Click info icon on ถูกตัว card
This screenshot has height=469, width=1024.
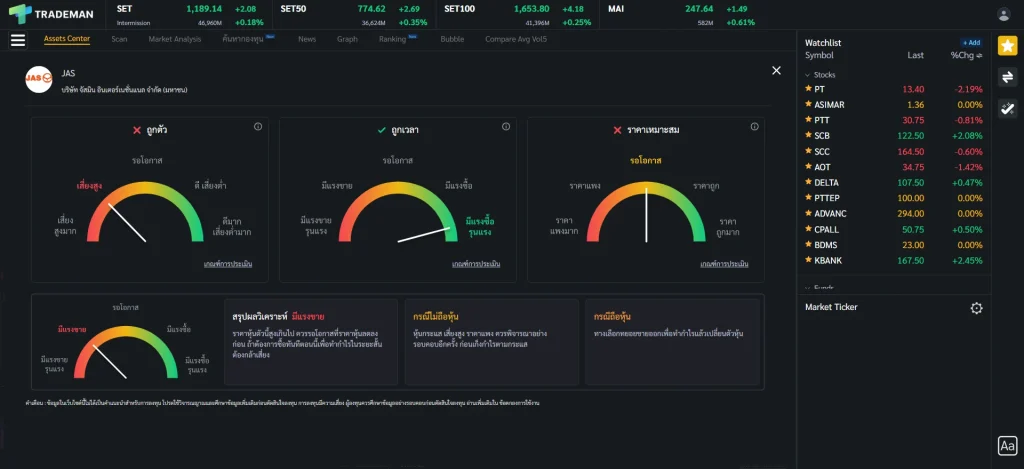[x=258, y=127]
